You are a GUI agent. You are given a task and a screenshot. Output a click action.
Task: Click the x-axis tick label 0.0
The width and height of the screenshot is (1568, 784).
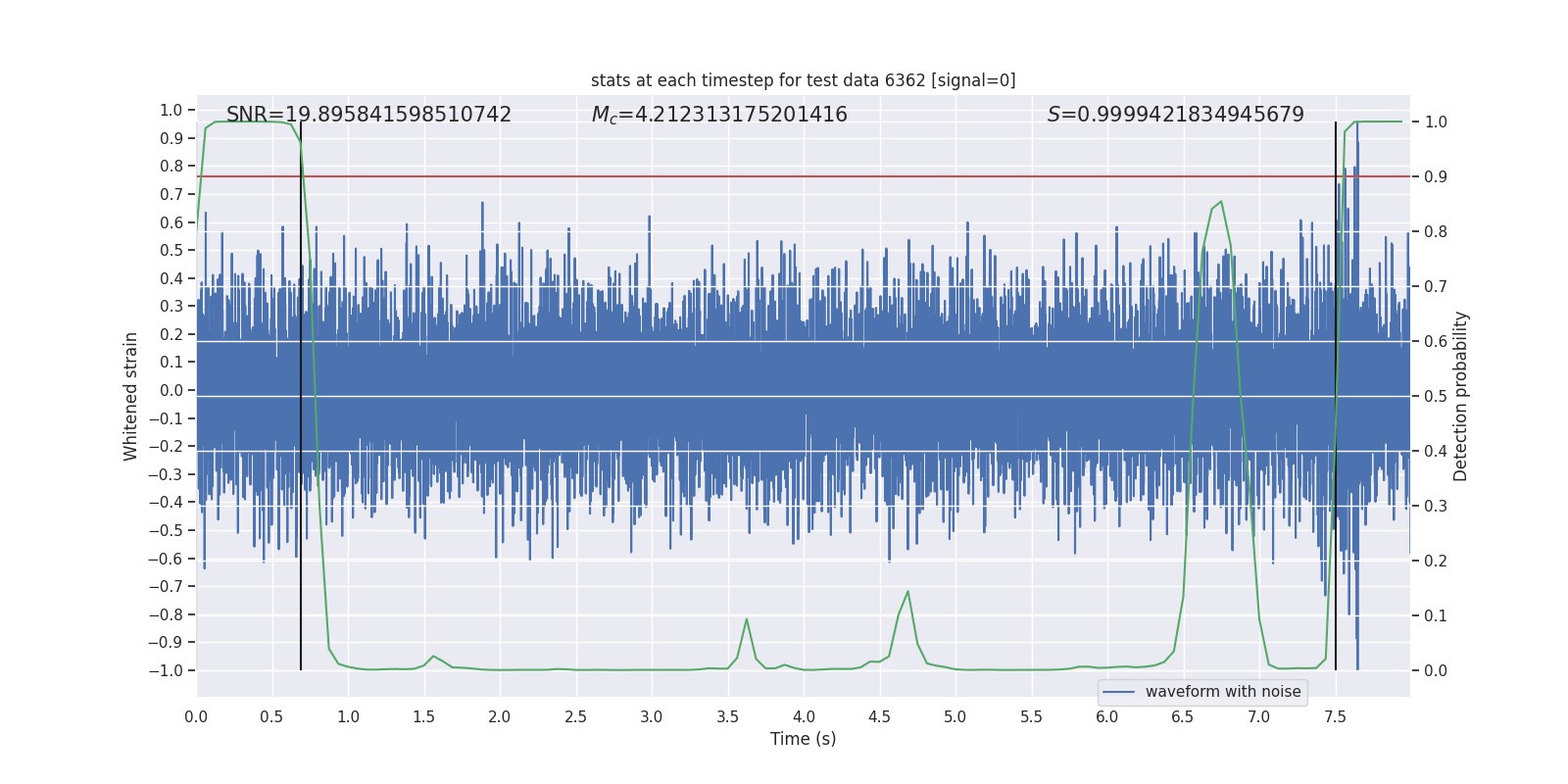coord(196,716)
